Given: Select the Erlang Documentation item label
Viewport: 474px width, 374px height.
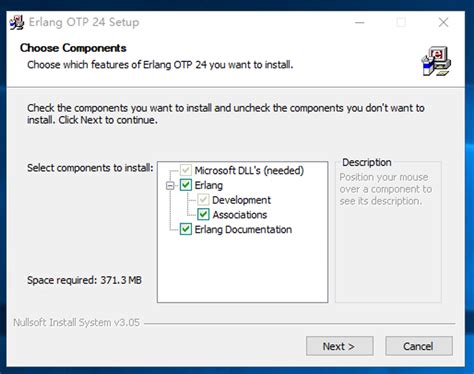Looking at the screenshot, I should (x=243, y=229).
